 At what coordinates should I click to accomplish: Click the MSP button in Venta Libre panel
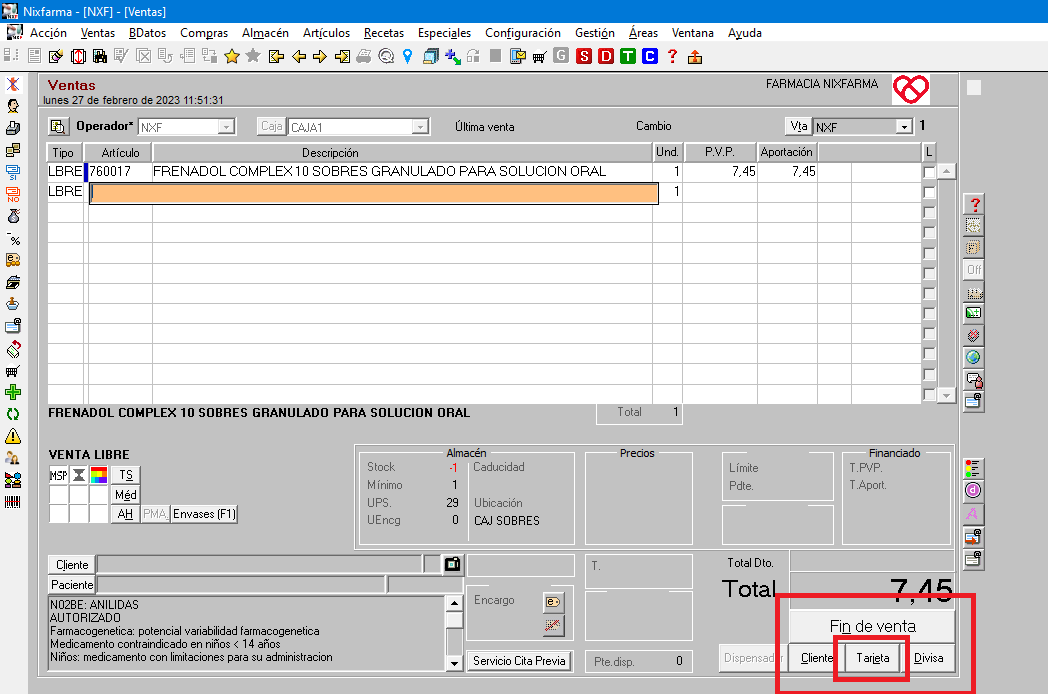59,475
